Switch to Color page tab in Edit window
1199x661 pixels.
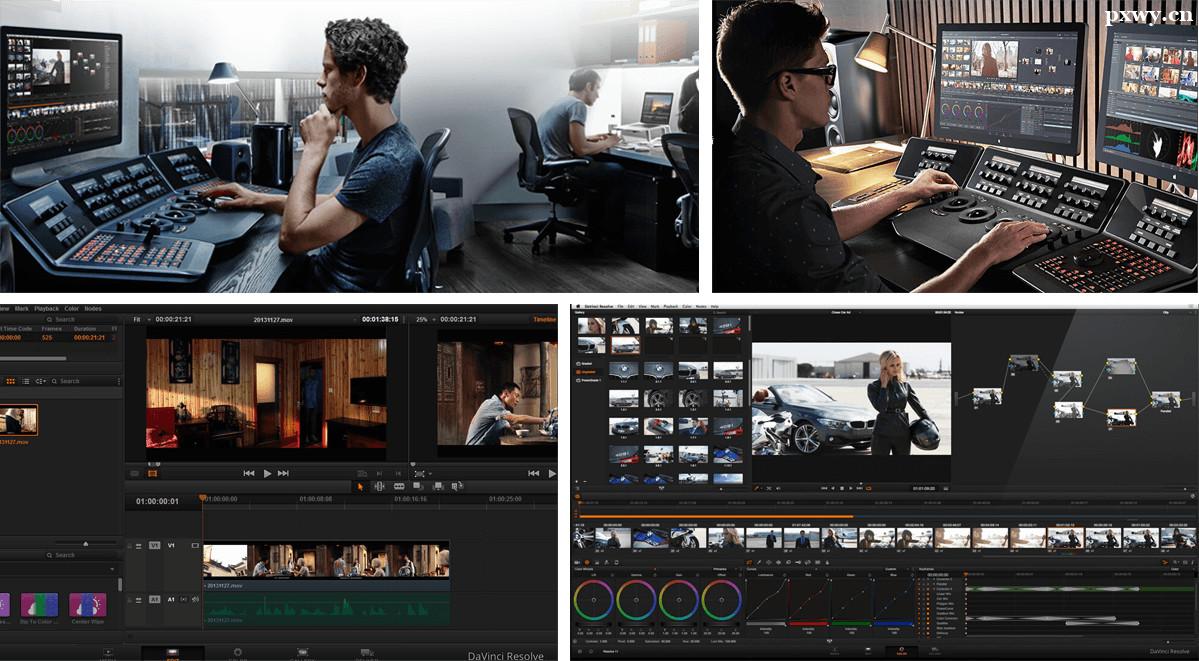[x=237, y=653]
